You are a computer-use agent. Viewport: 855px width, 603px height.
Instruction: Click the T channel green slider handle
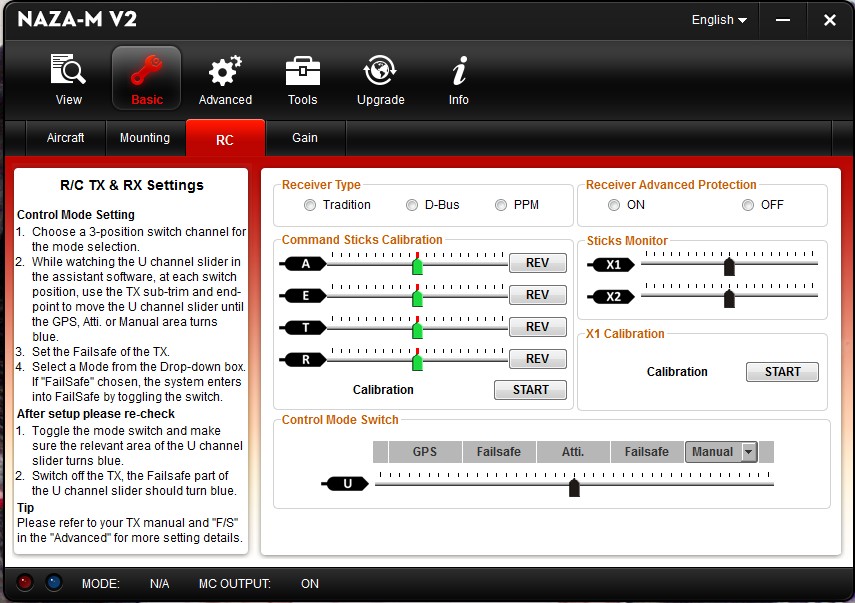coord(418,330)
